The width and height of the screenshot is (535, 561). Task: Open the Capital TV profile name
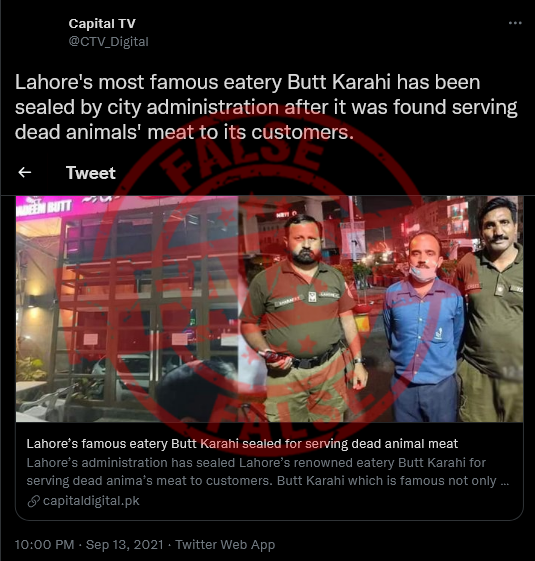tap(102, 24)
